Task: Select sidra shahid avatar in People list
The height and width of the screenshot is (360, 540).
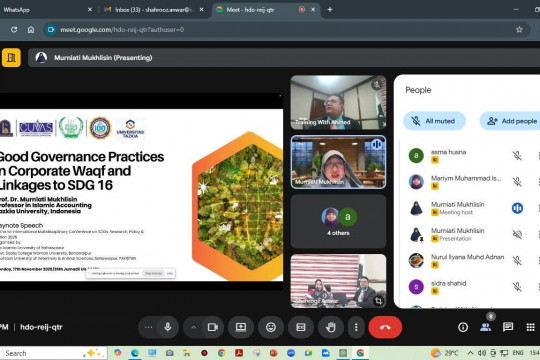Action: [x=416, y=287]
